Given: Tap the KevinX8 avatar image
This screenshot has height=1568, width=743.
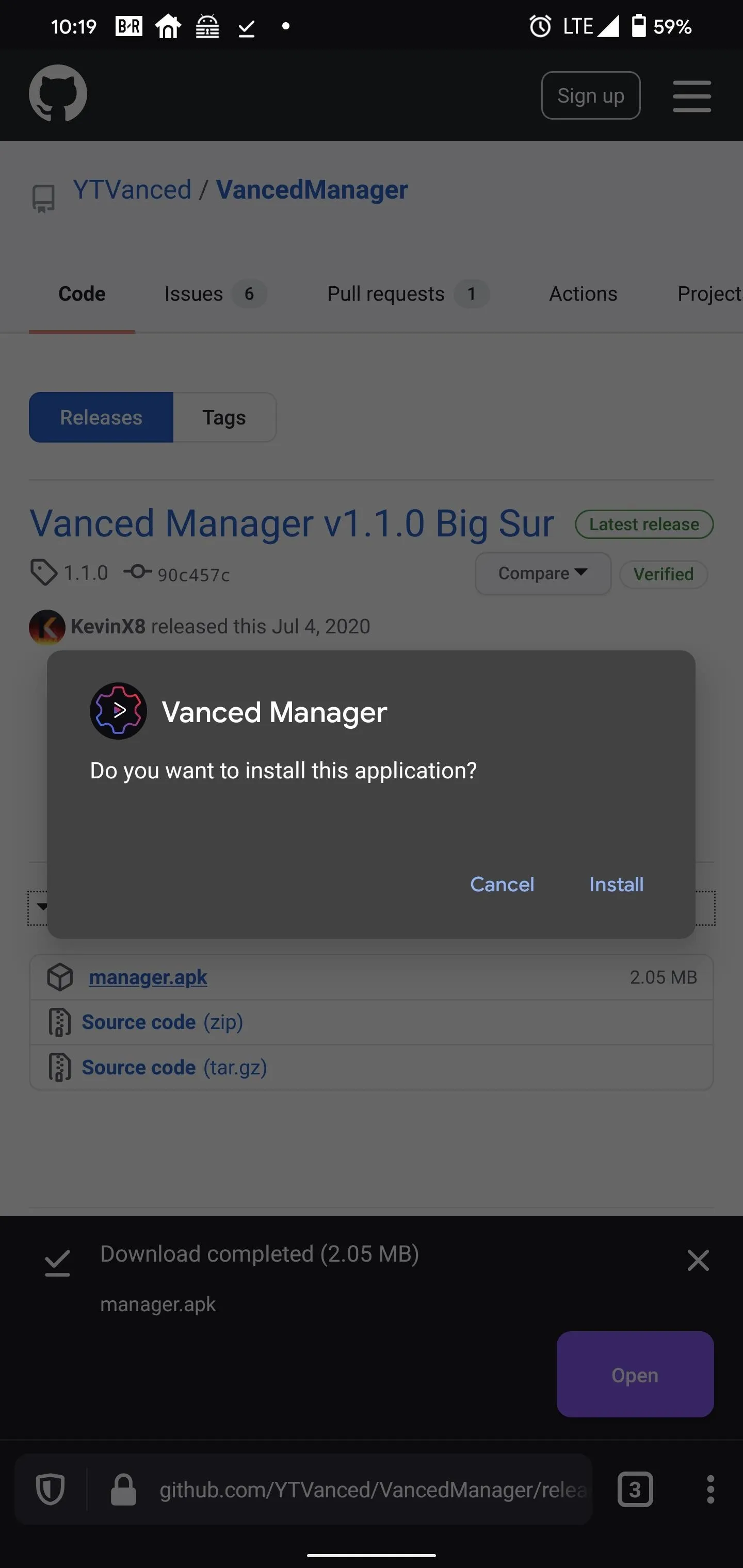Looking at the screenshot, I should (x=47, y=627).
